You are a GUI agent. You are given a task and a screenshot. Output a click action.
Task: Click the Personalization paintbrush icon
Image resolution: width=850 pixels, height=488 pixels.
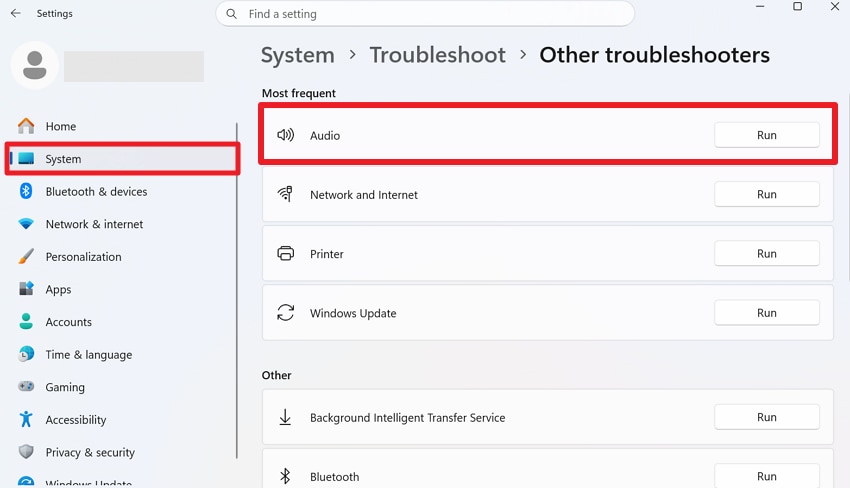(25, 256)
